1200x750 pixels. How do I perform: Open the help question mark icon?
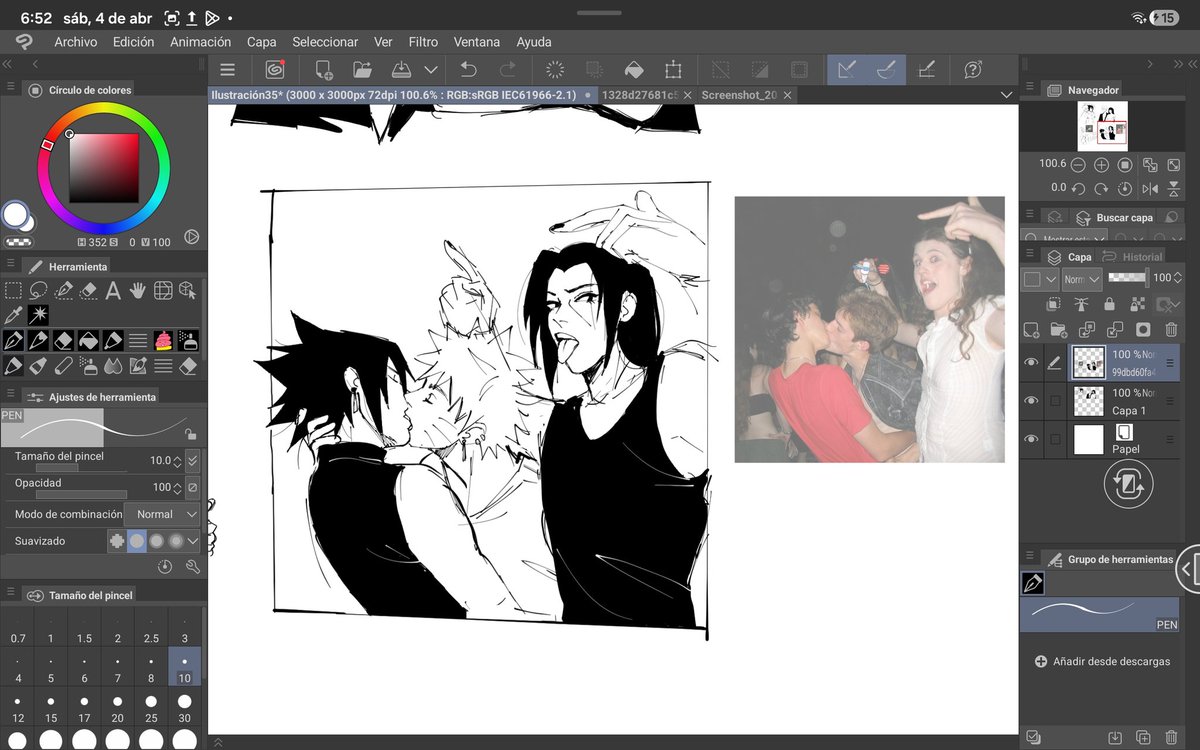tap(973, 69)
